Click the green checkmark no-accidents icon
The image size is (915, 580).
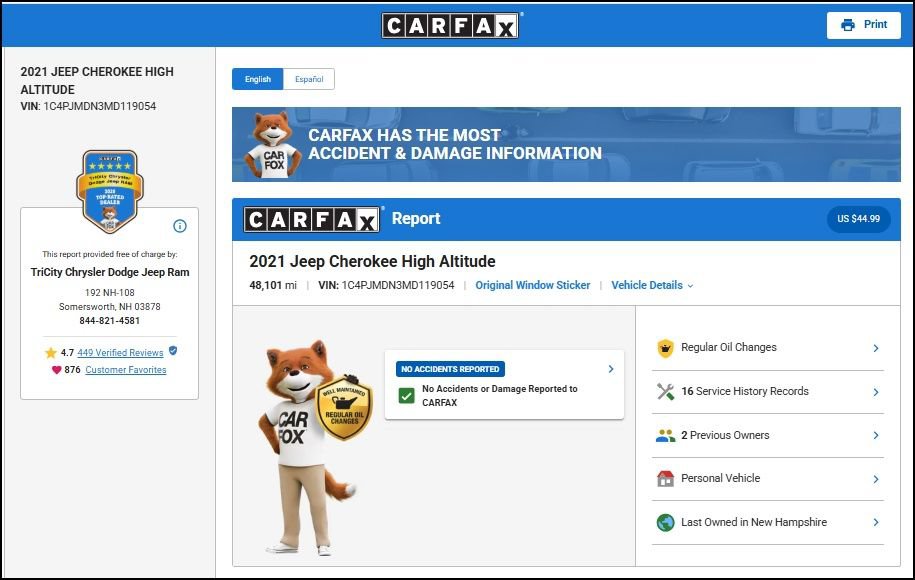[406, 396]
